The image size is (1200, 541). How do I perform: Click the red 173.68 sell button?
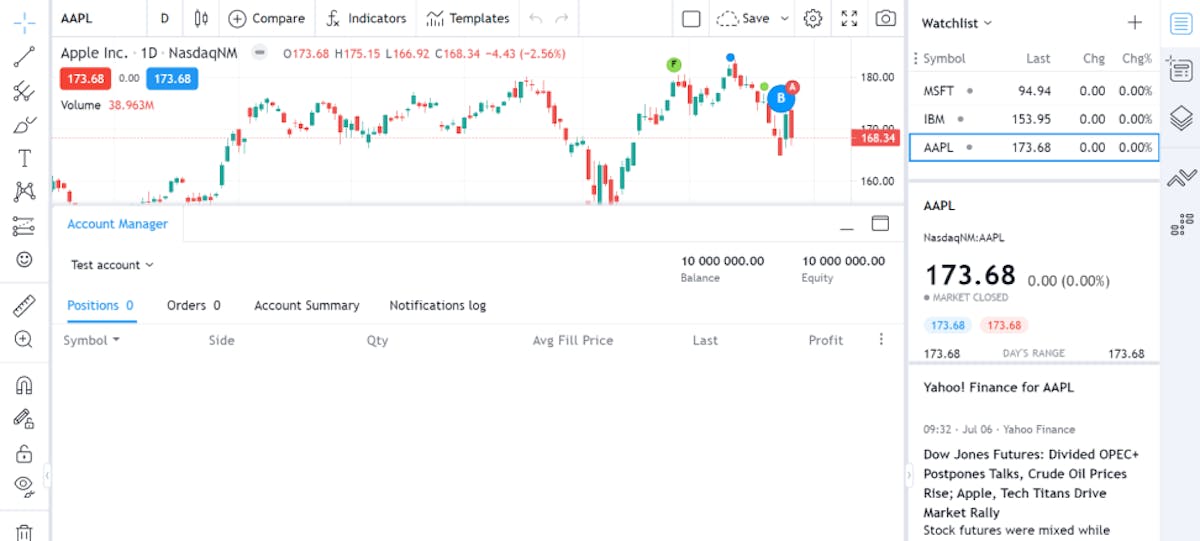click(x=85, y=78)
